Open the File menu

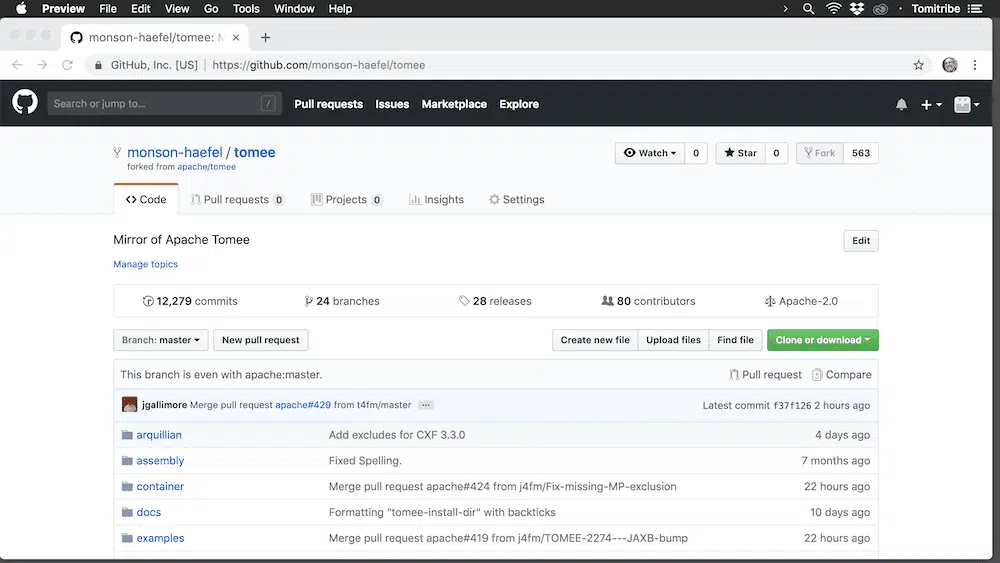click(x=108, y=9)
